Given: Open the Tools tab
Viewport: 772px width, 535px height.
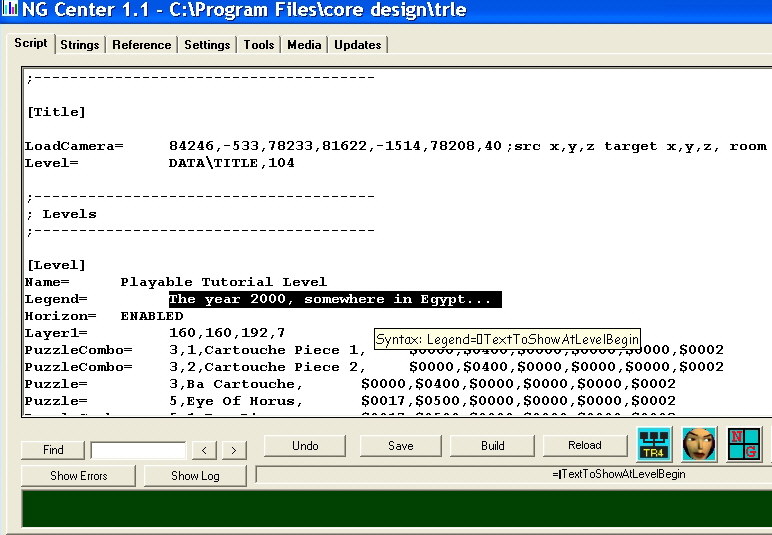Looking at the screenshot, I should pos(259,45).
